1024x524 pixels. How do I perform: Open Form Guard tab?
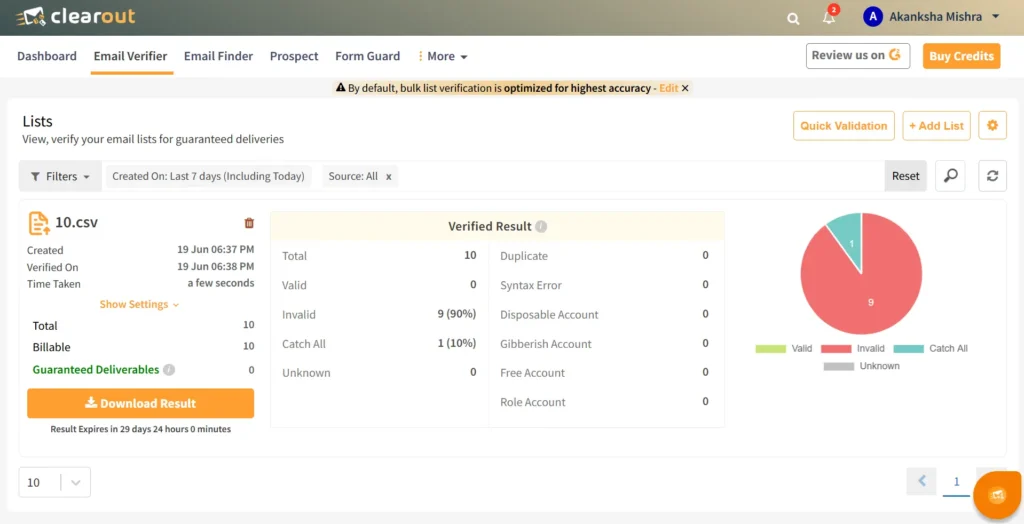point(368,56)
